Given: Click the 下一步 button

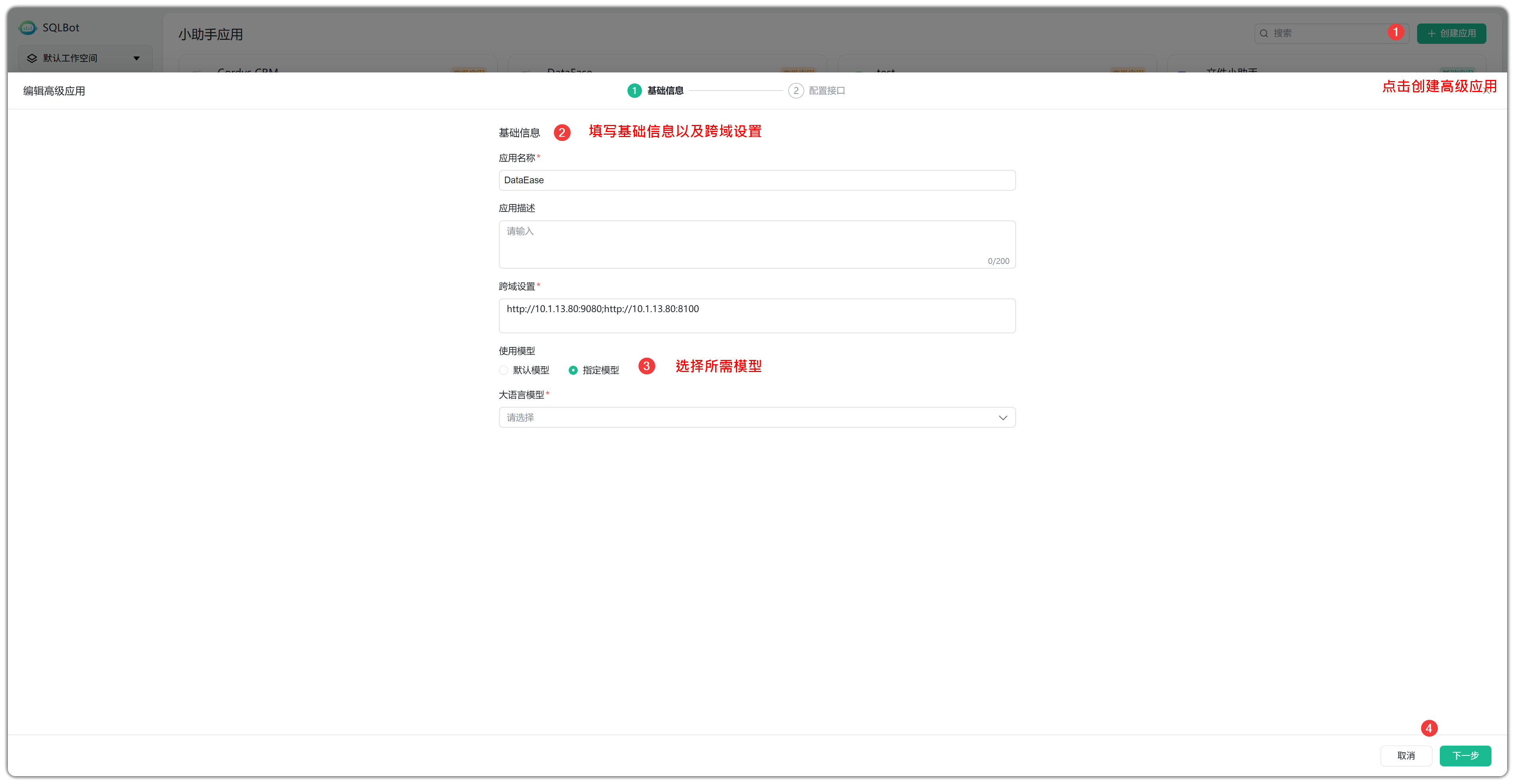Looking at the screenshot, I should coord(1465,756).
